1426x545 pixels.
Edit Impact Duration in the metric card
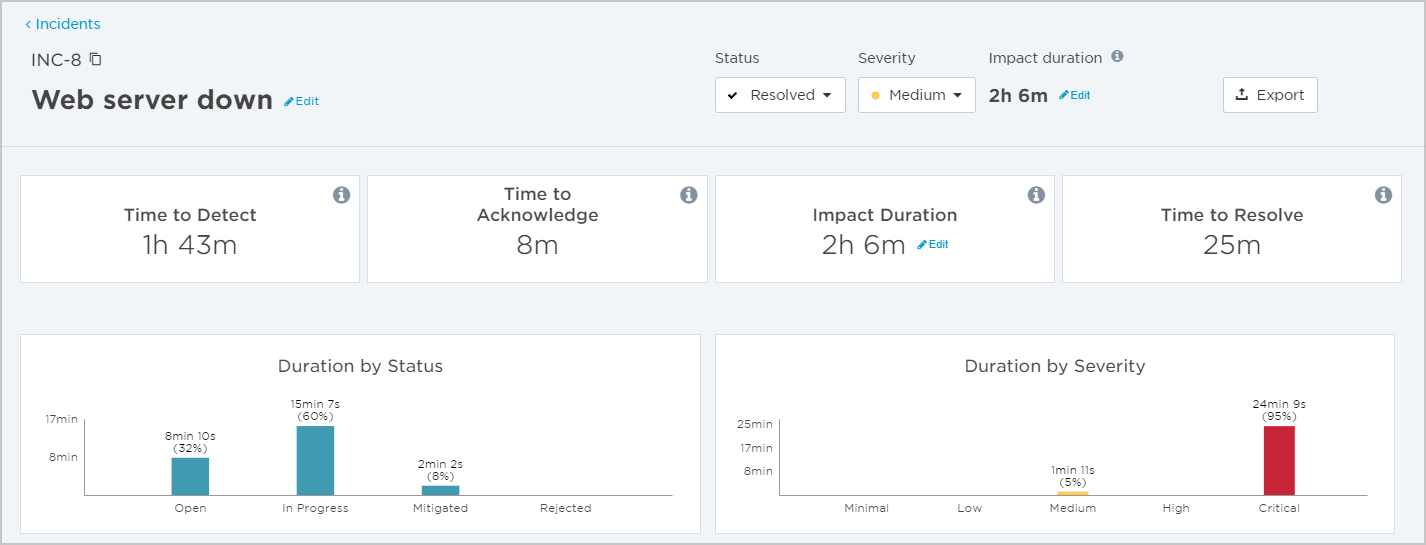click(x=932, y=244)
